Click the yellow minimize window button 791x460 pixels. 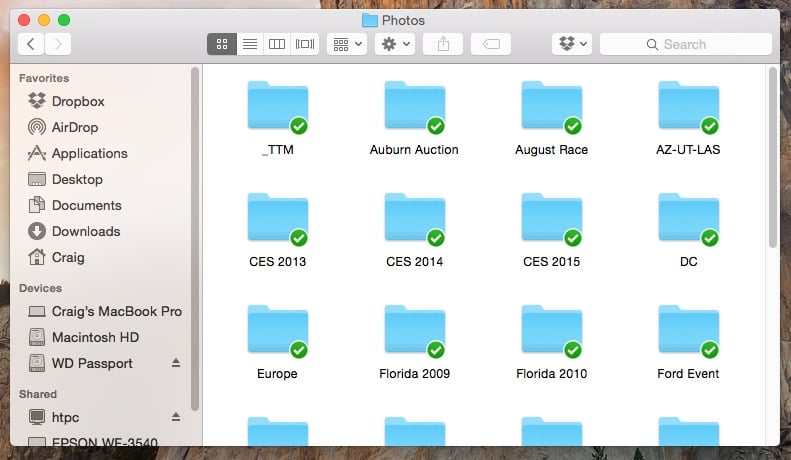click(44, 20)
